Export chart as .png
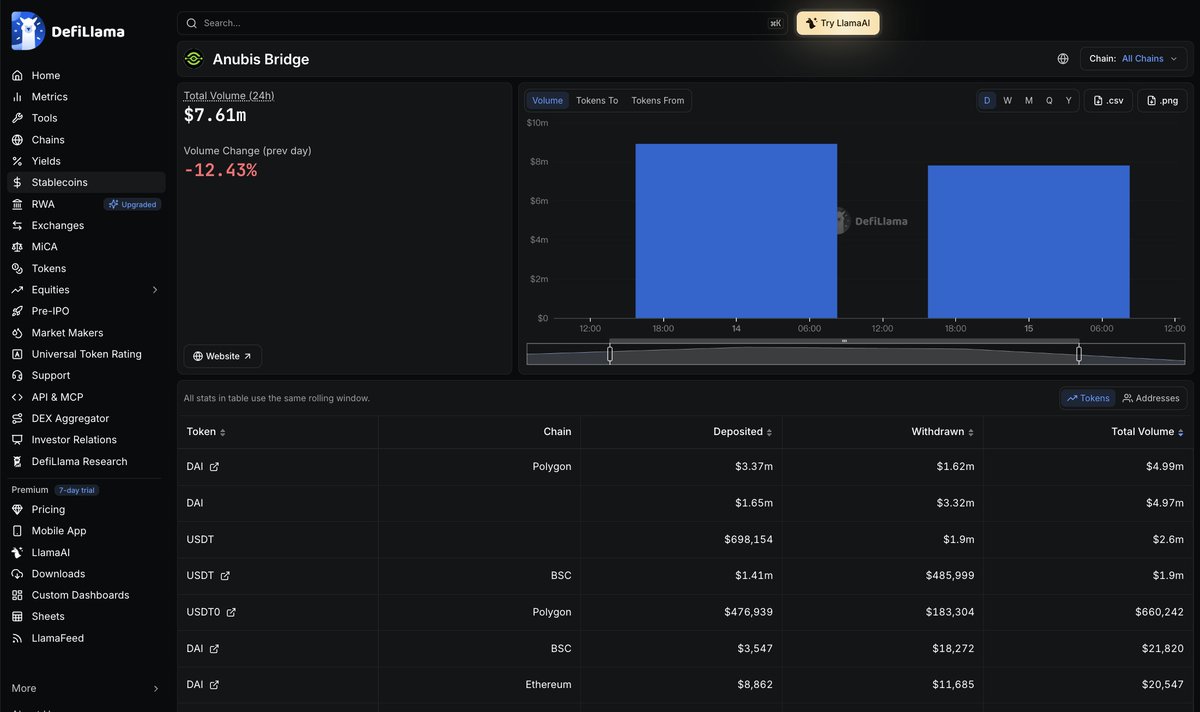Image resolution: width=1200 pixels, height=712 pixels. pos(1162,100)
